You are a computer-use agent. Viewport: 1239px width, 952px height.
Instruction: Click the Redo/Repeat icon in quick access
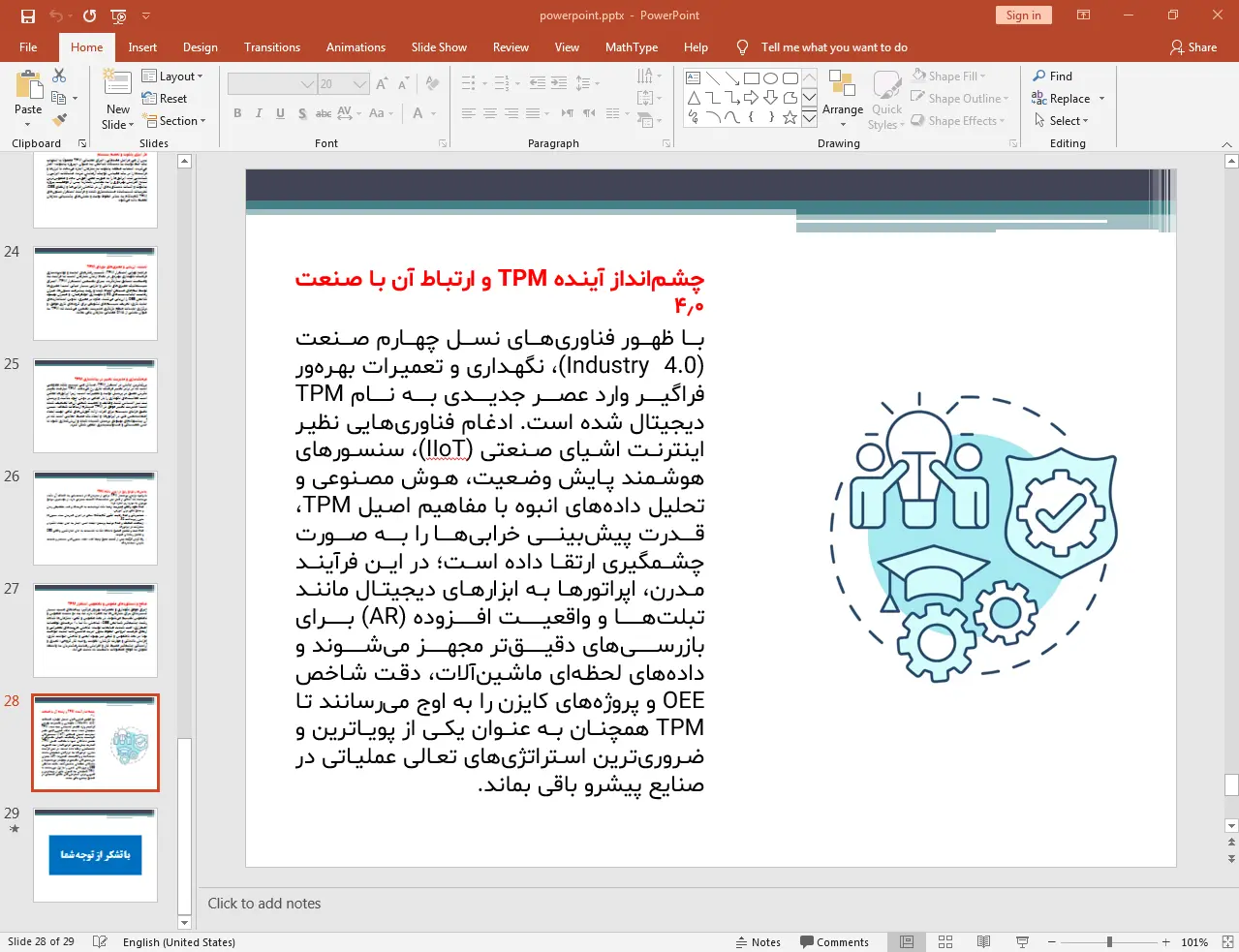point(89,15)
